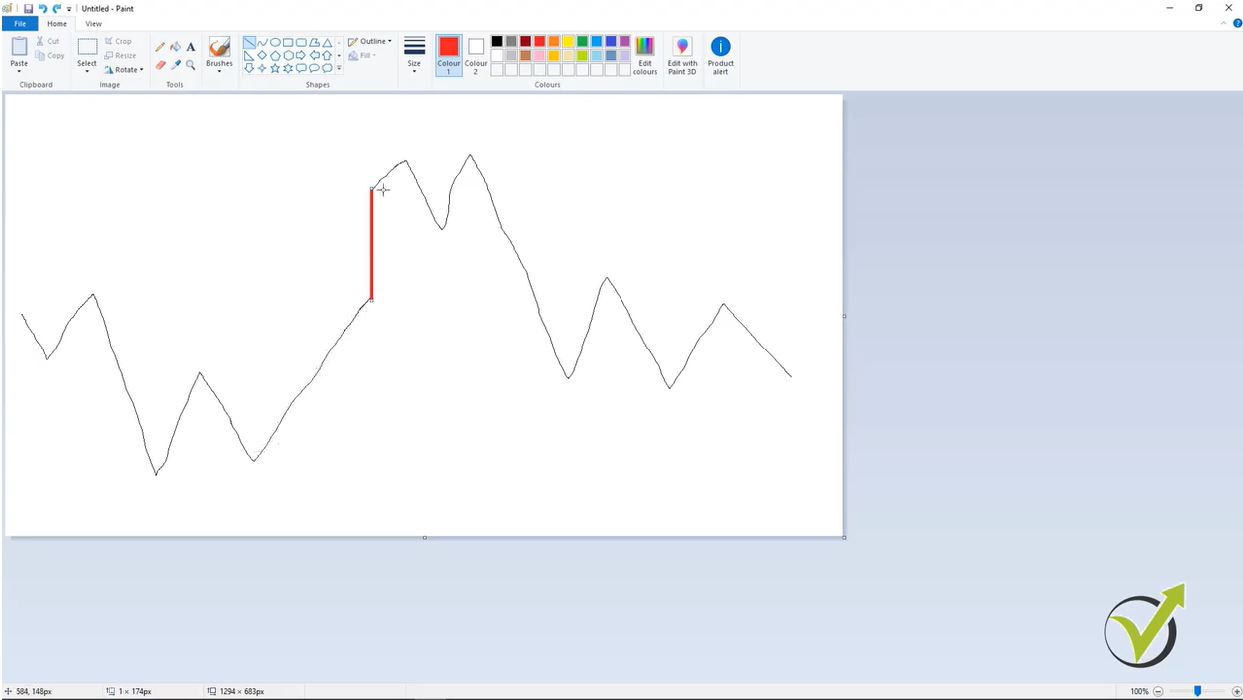Pick the triangle shape

pos(327,42)
